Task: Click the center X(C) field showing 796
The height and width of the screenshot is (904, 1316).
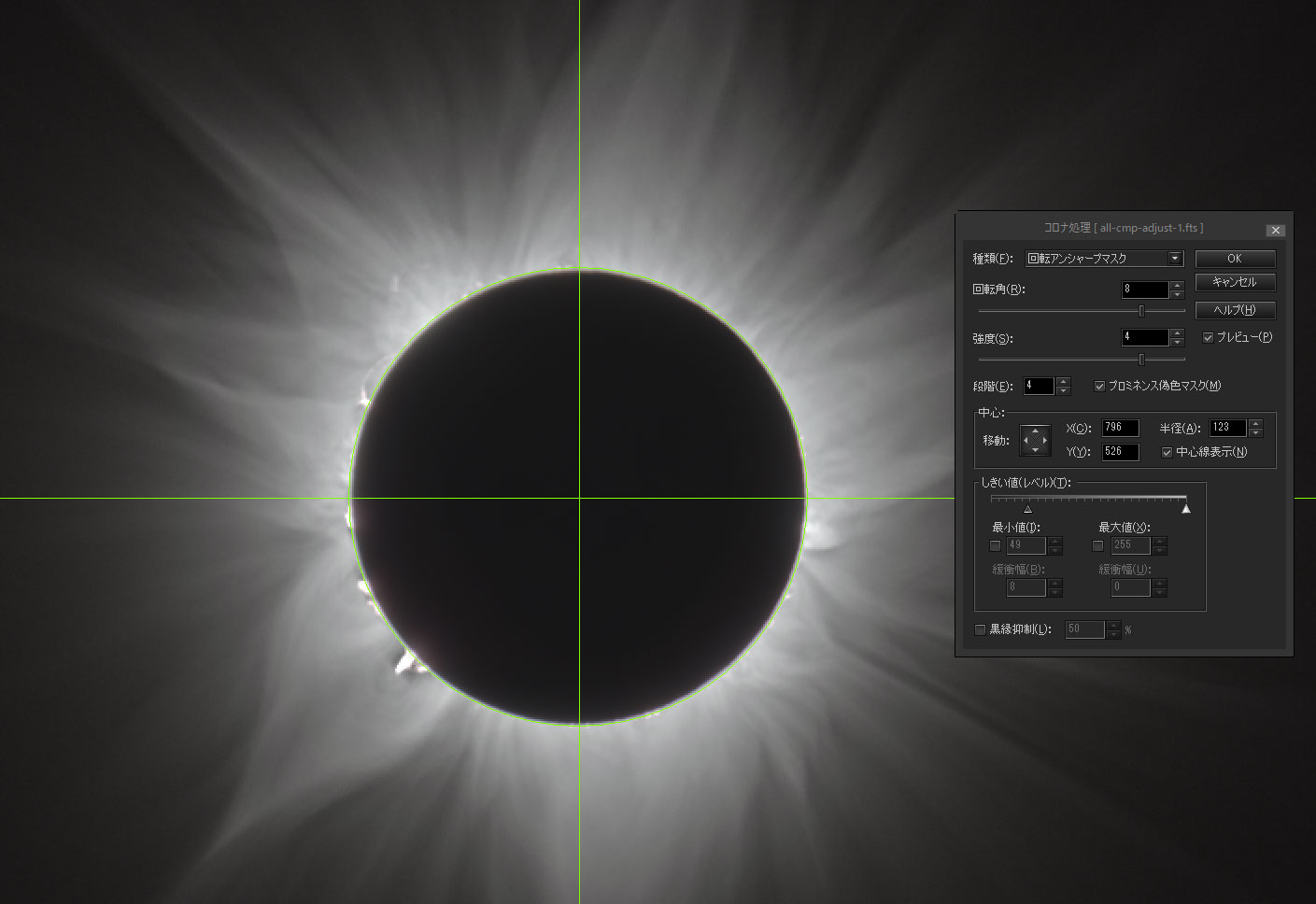Action: (x=1120, y=428)
